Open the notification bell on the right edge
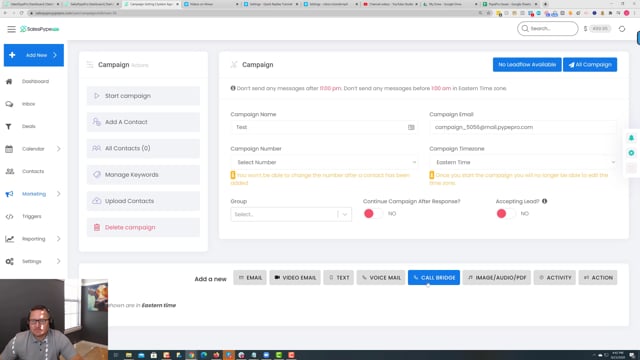This screenshot has height=360, width=640. 631,138
